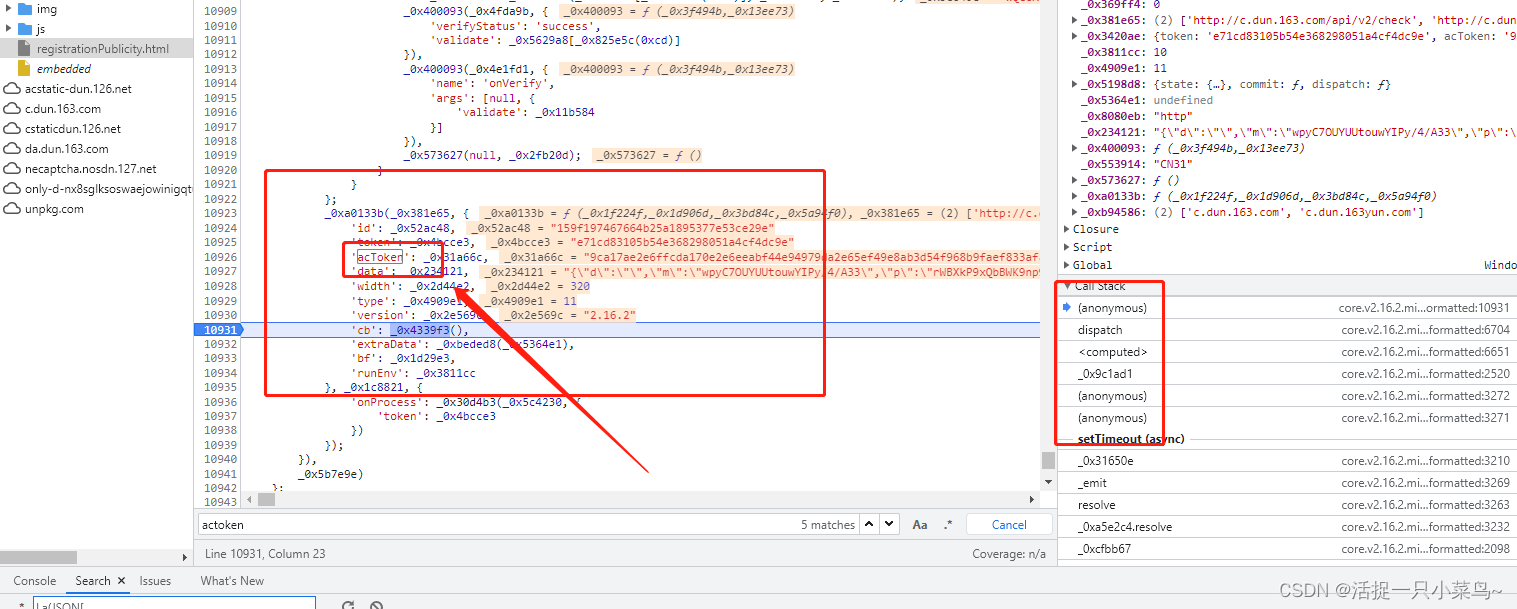Open the js folder in file tree

tap(40, 29)
